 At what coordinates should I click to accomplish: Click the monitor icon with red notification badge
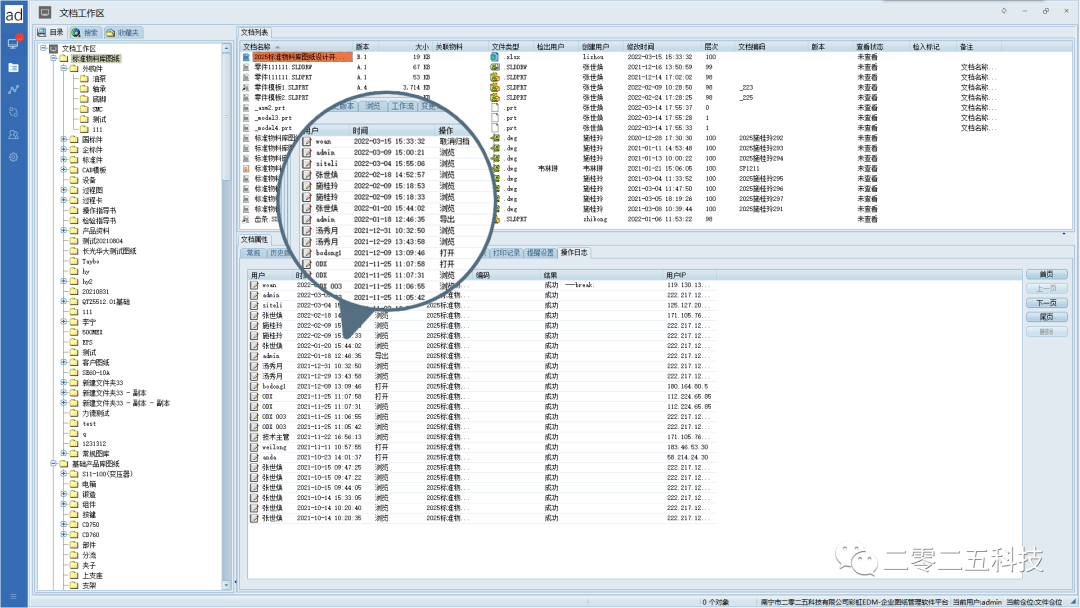click(x=13, y=44)
